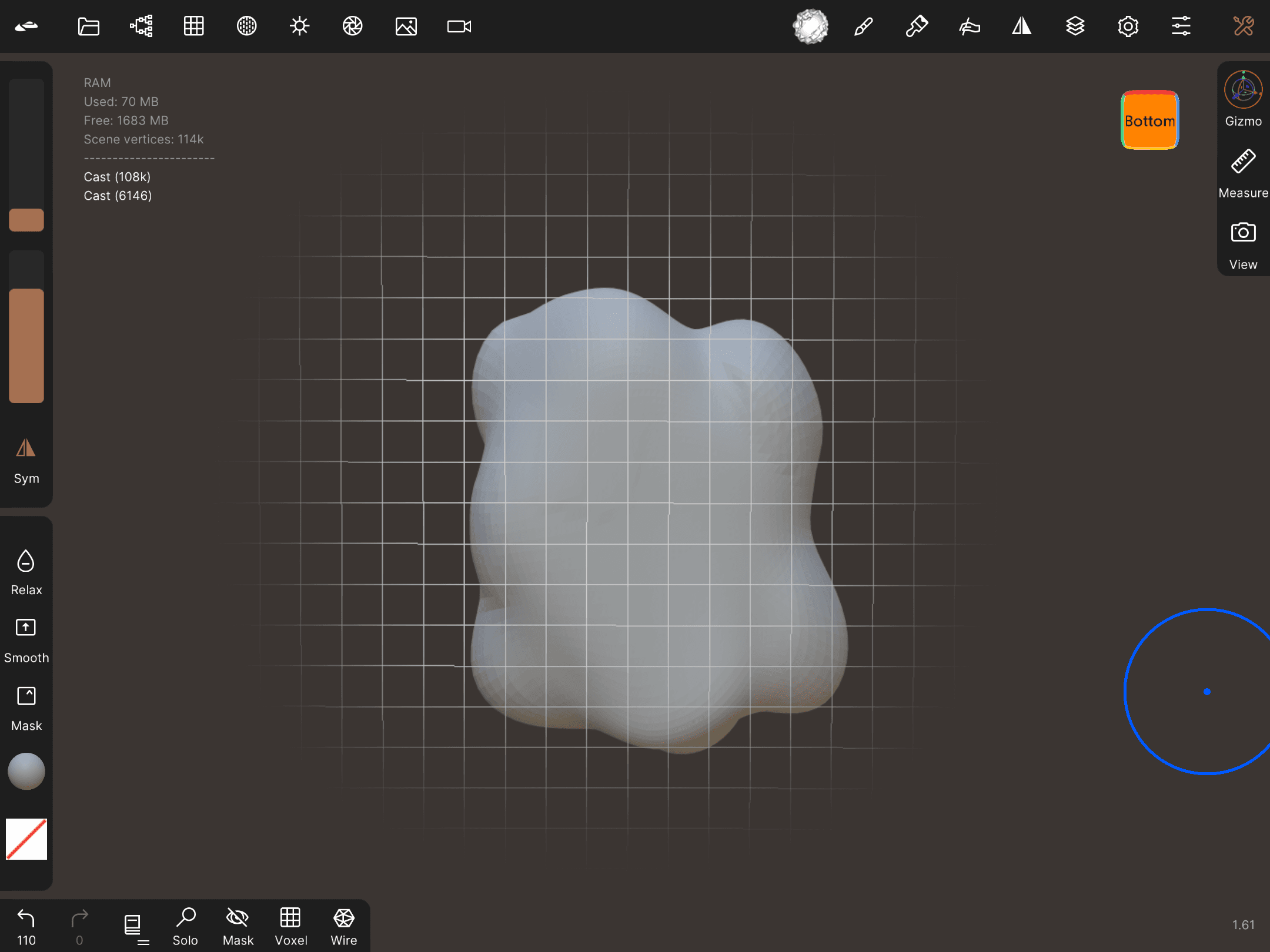This screenshot has width=1270, height=952.
Task: Open the Symmetry triangle menu in toolbar
Action: (x=1022, y=26)
